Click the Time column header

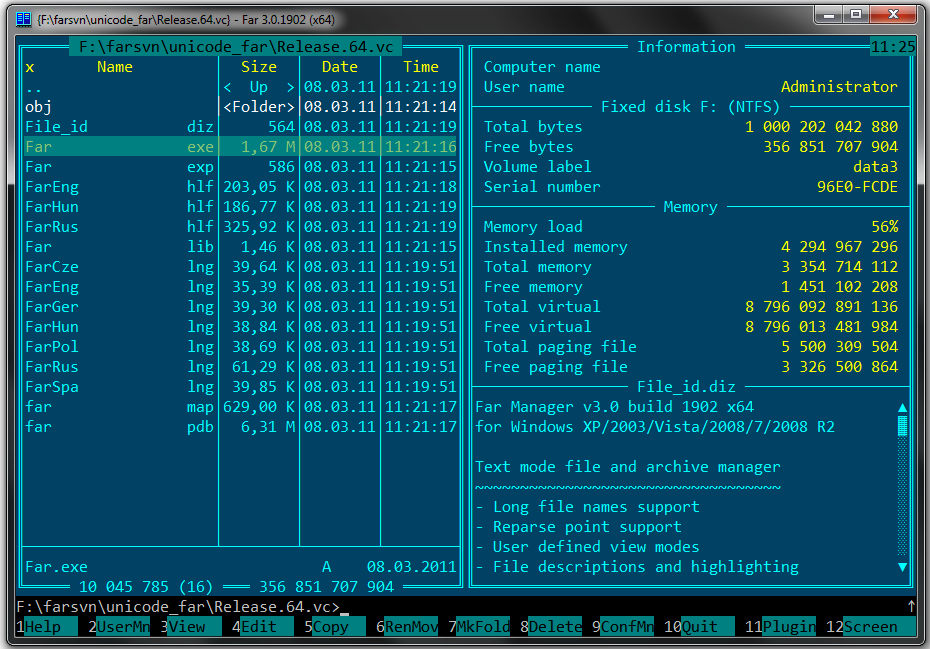click(421, 67)
